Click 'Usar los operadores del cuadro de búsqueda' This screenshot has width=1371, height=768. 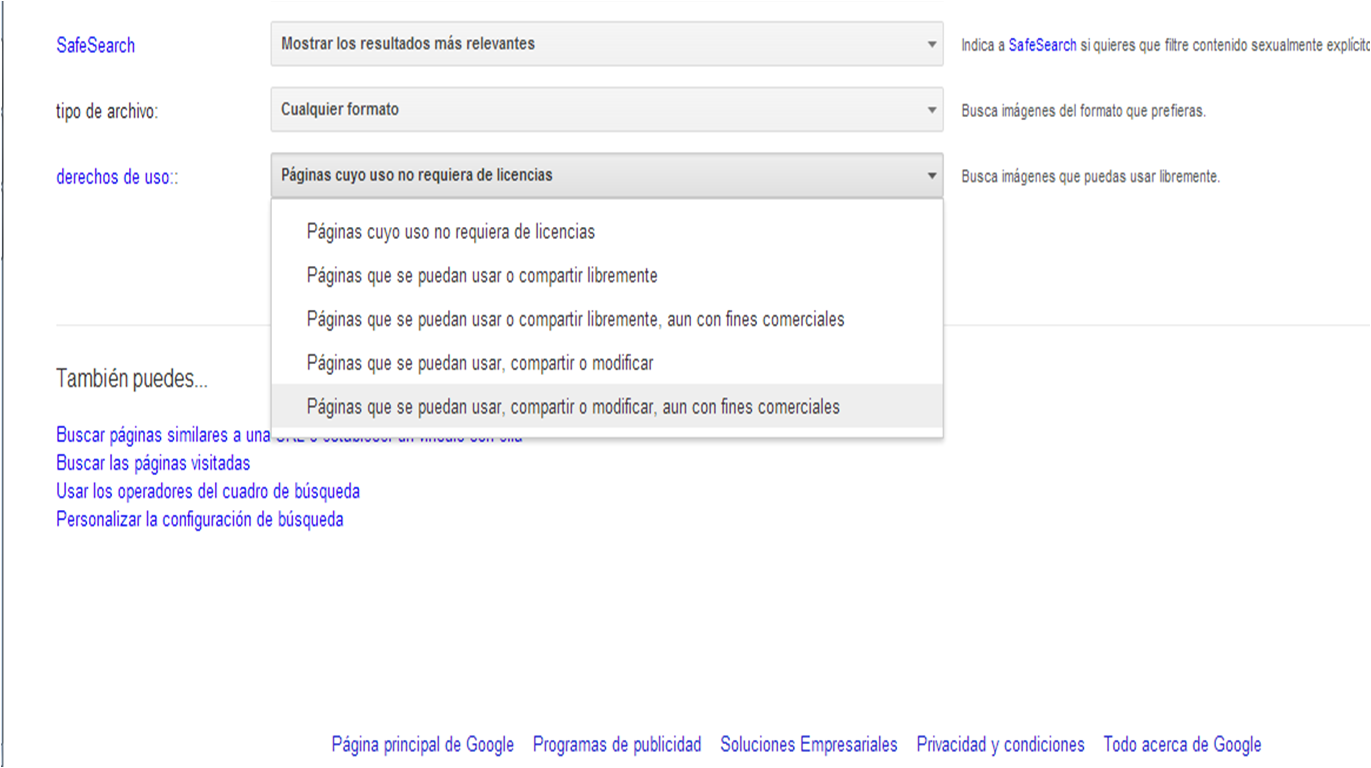coord(208,491)
